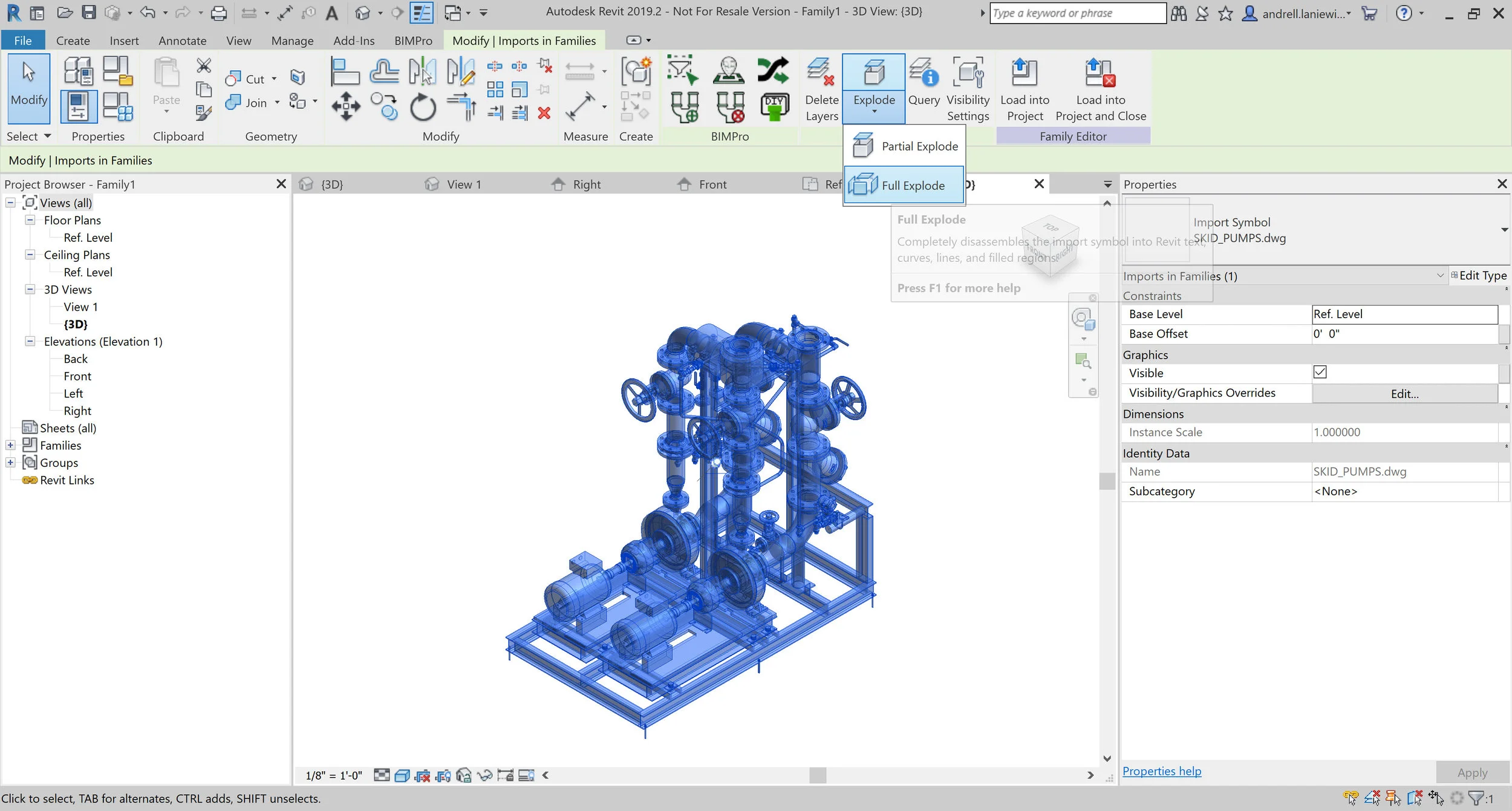This screenshot has height=811, width=1512.
Task: Click the Base Offset value field
Action: pyautogui.click(x=1404, y=334)
